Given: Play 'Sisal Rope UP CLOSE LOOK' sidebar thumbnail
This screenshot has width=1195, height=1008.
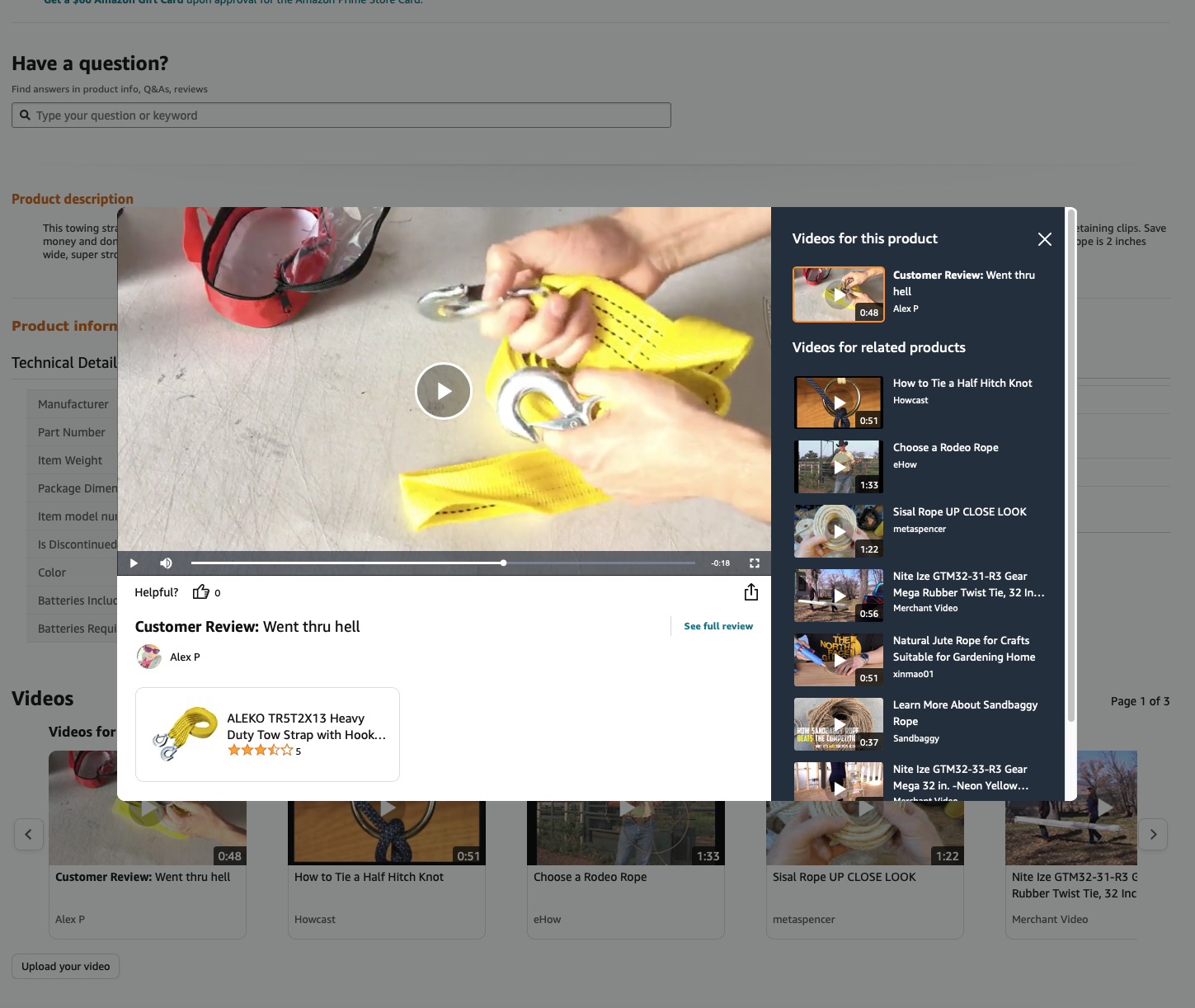Looking at the screenshot, I should point(839,531).
